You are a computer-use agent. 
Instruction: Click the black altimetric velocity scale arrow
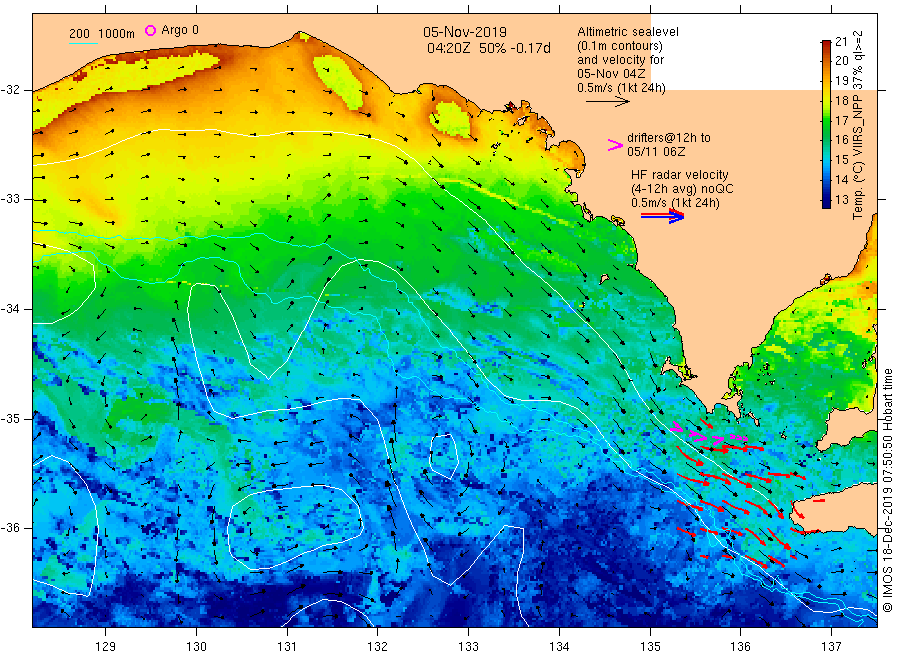pyautogui.click(x=607, y=102)
